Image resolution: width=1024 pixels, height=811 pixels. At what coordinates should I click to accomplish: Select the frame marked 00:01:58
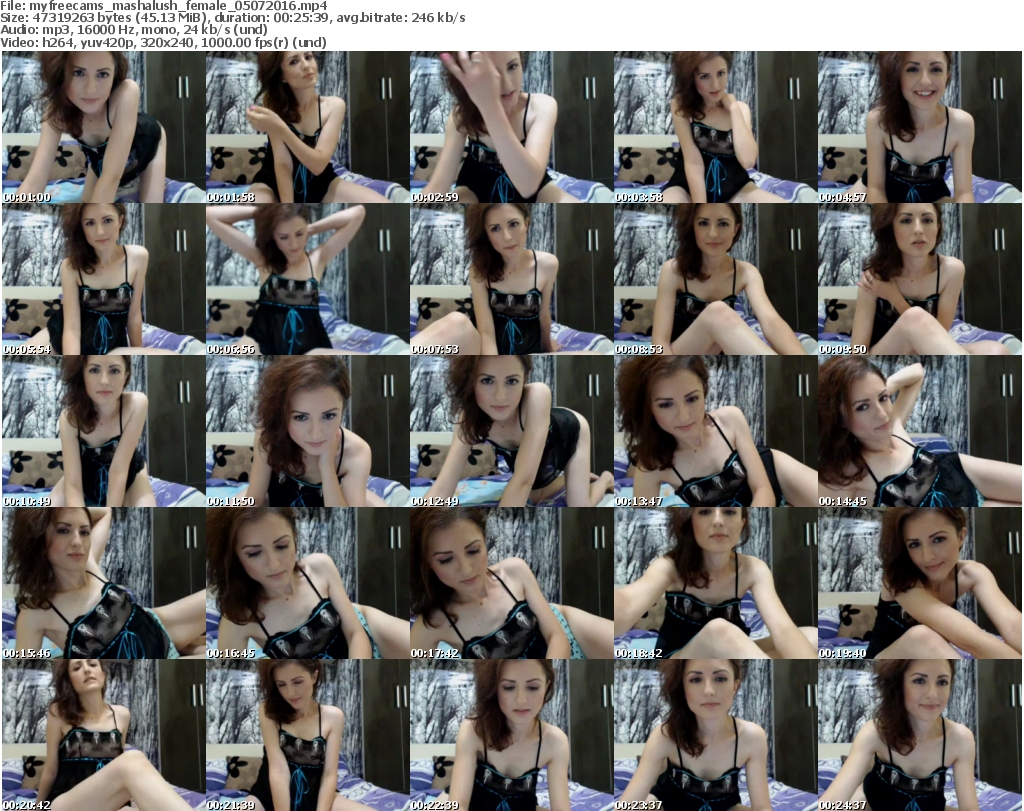308,127
